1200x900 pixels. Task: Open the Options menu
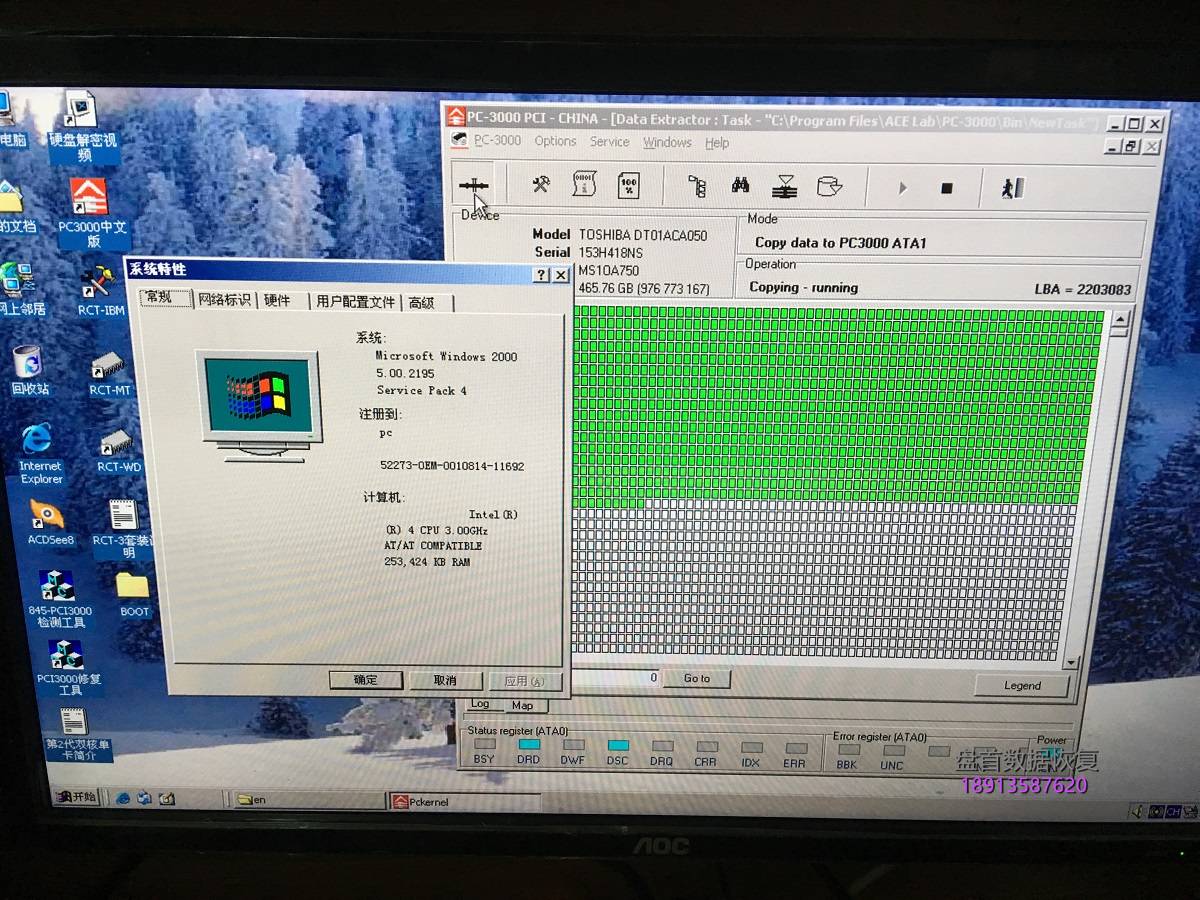coord(555,142)
